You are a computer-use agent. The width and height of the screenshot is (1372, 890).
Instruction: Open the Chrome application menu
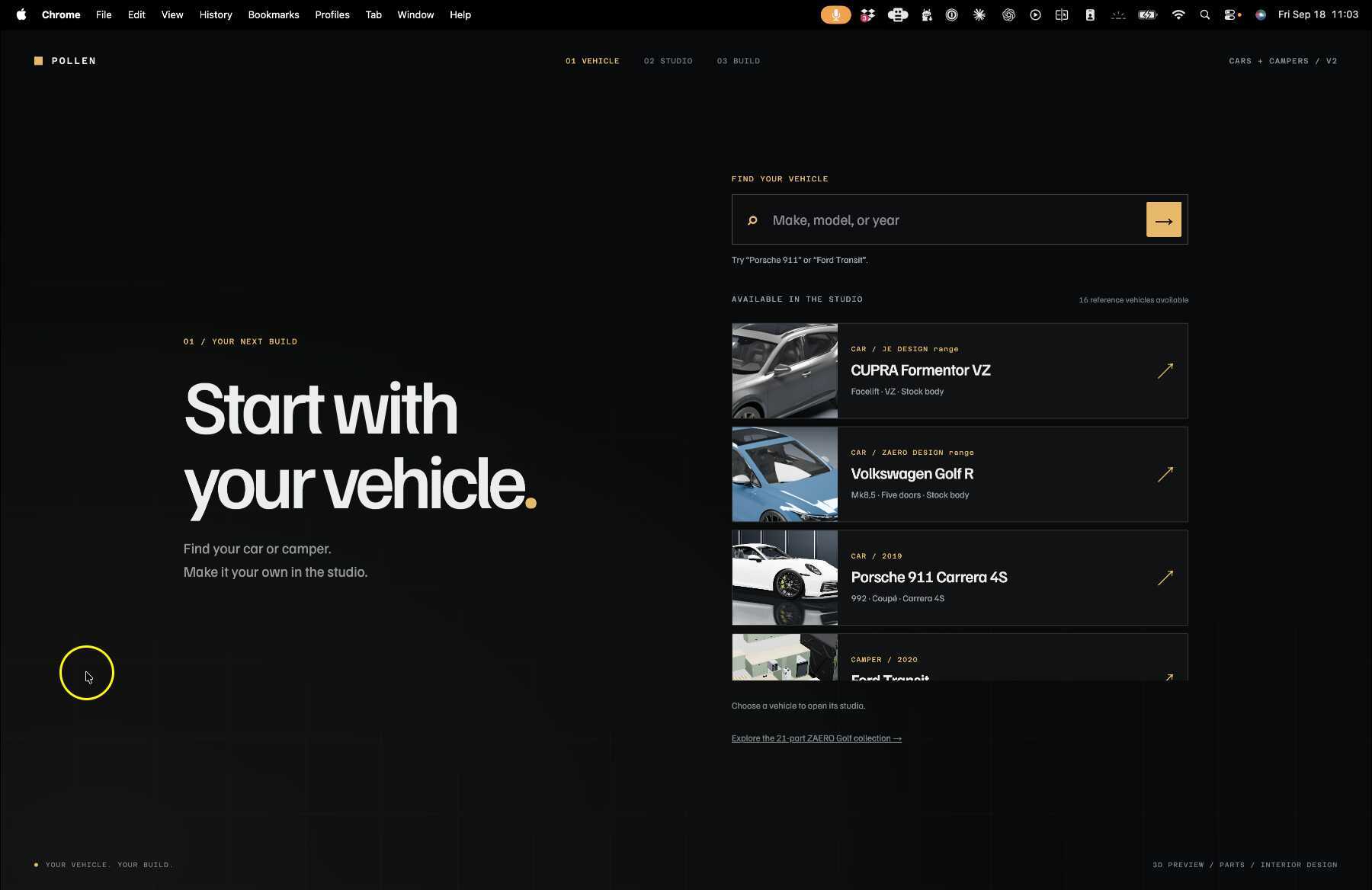point(61,14)
